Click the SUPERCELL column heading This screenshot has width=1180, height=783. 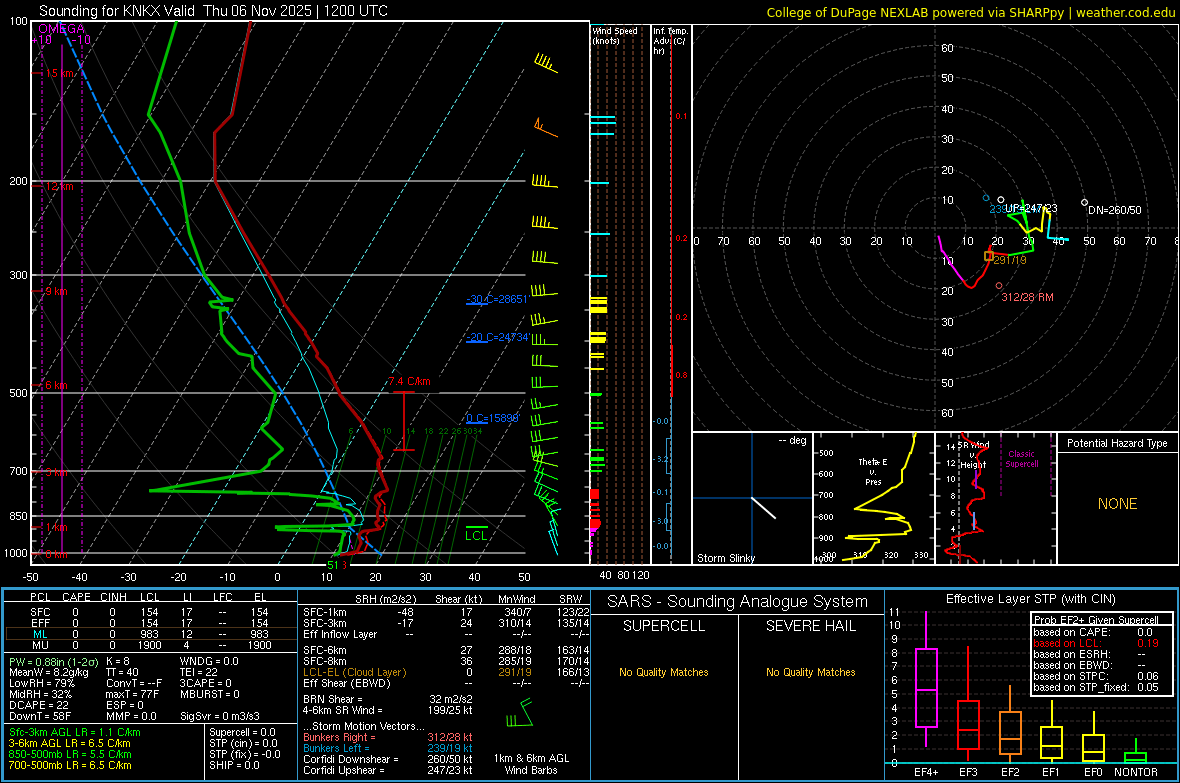[664, 626]
